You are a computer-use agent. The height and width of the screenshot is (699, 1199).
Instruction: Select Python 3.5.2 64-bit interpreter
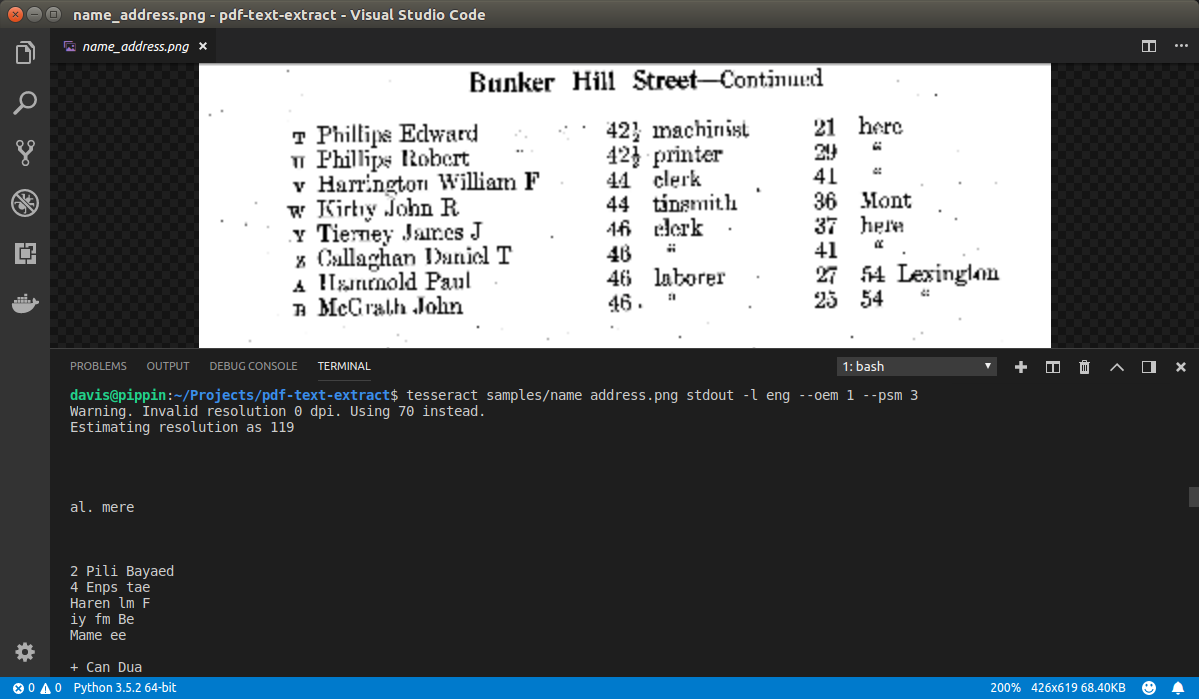(x=125, y=688)
